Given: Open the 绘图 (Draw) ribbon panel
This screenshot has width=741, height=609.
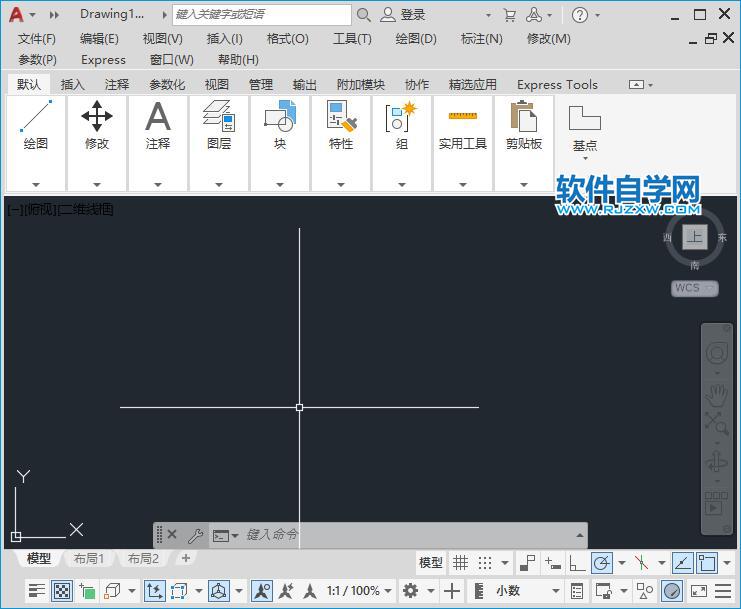Looking at the screenshot, I should 35,125.
